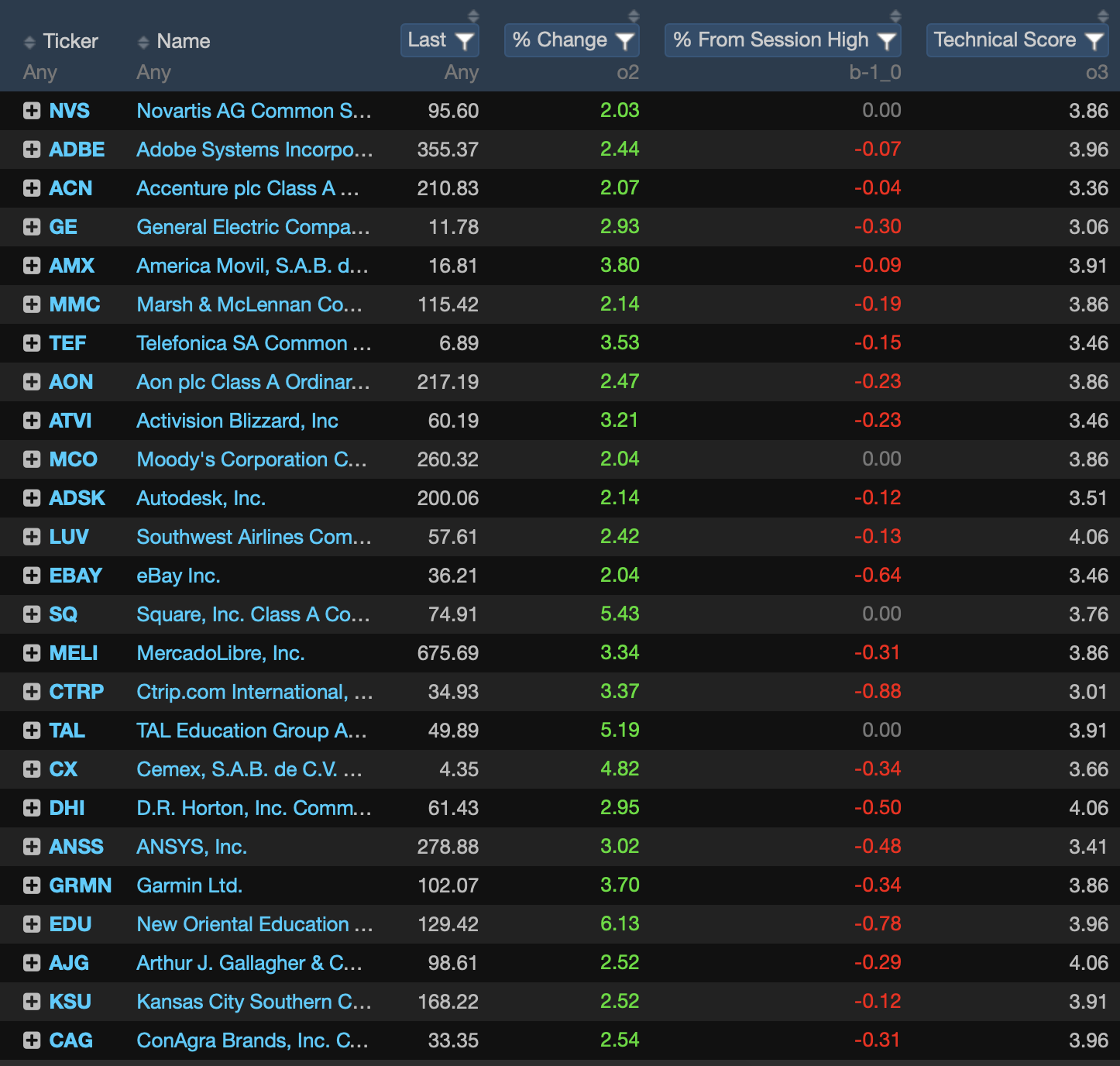Click the plus icon beside TAL

(32, 731)
